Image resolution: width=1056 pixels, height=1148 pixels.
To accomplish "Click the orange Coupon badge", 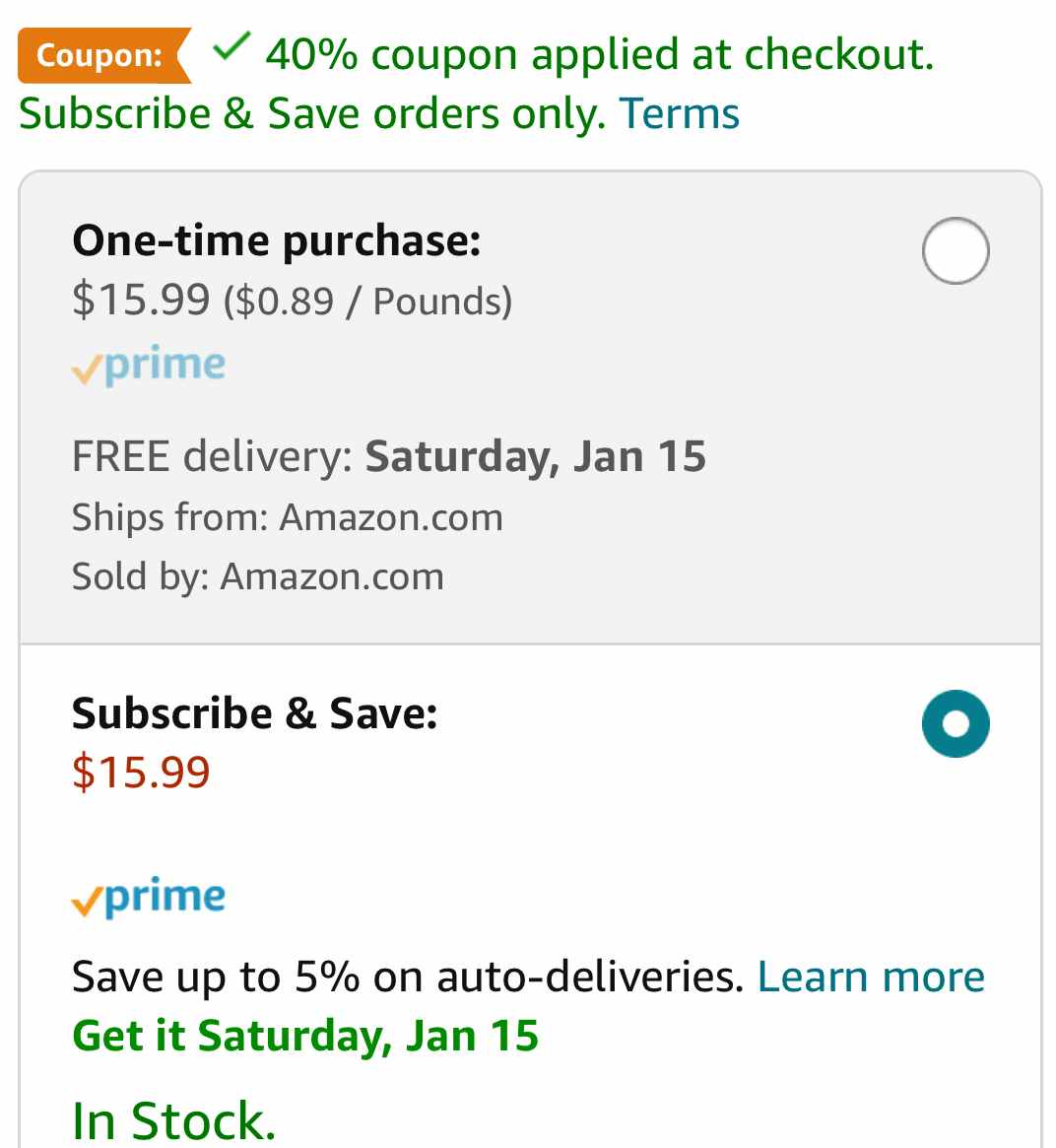I will (103, 55).
